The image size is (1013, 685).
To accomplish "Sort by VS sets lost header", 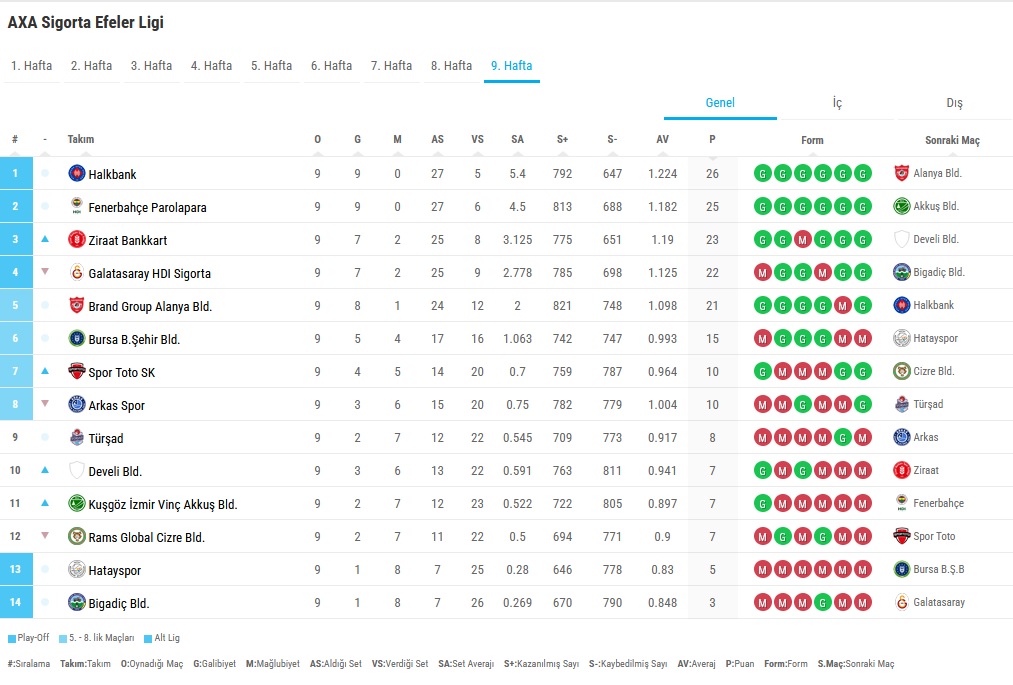I will 477,140.
